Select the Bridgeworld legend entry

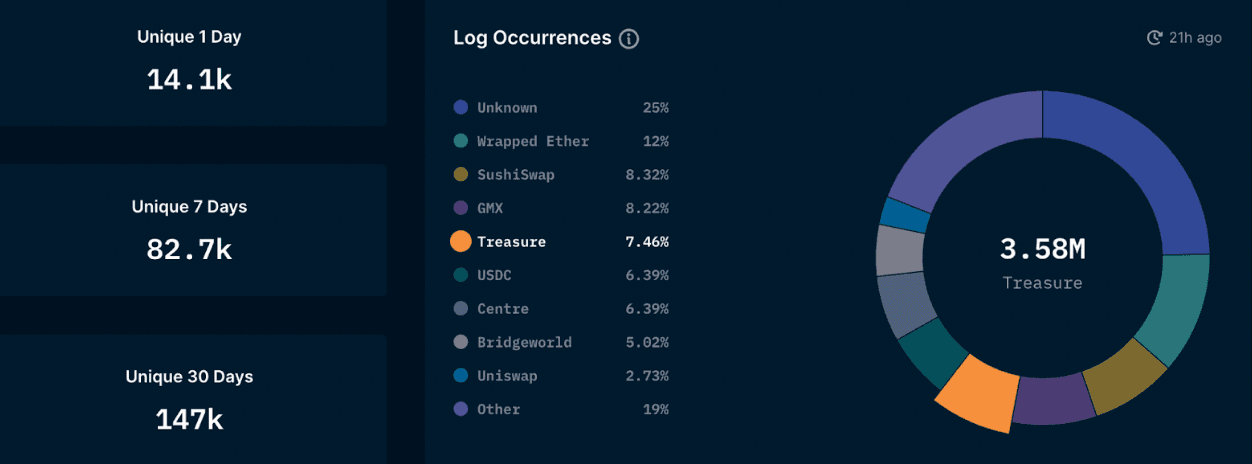point(524,342)
